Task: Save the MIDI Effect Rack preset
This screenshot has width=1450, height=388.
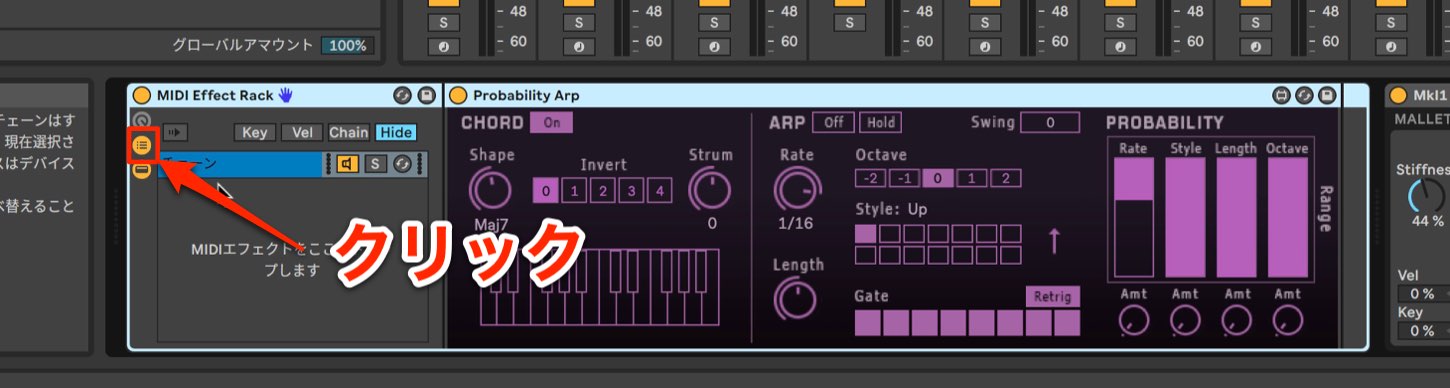Action: point(427,96)
